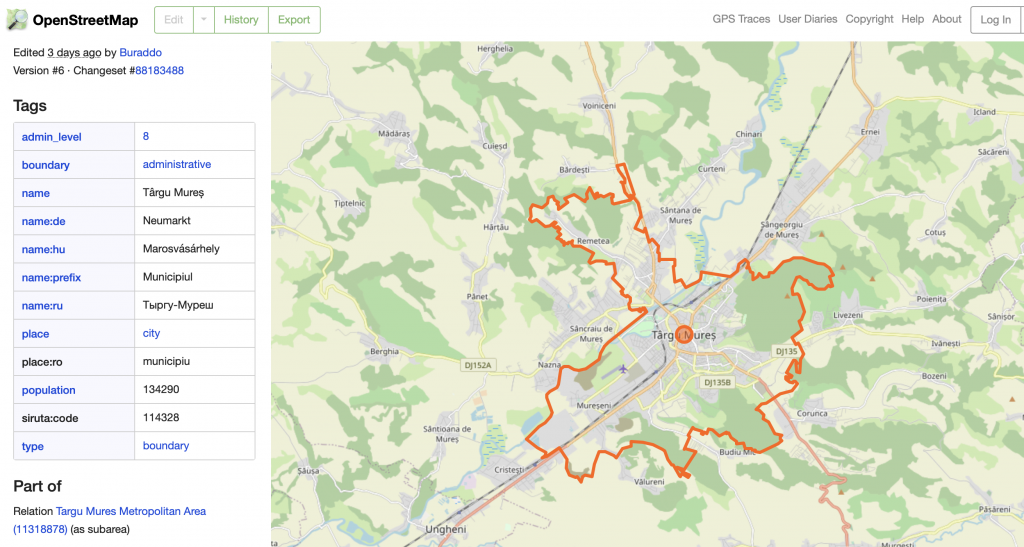Open the type tag key link
This screenshot has width=1024, height=547.
click(x=33, y=446)
